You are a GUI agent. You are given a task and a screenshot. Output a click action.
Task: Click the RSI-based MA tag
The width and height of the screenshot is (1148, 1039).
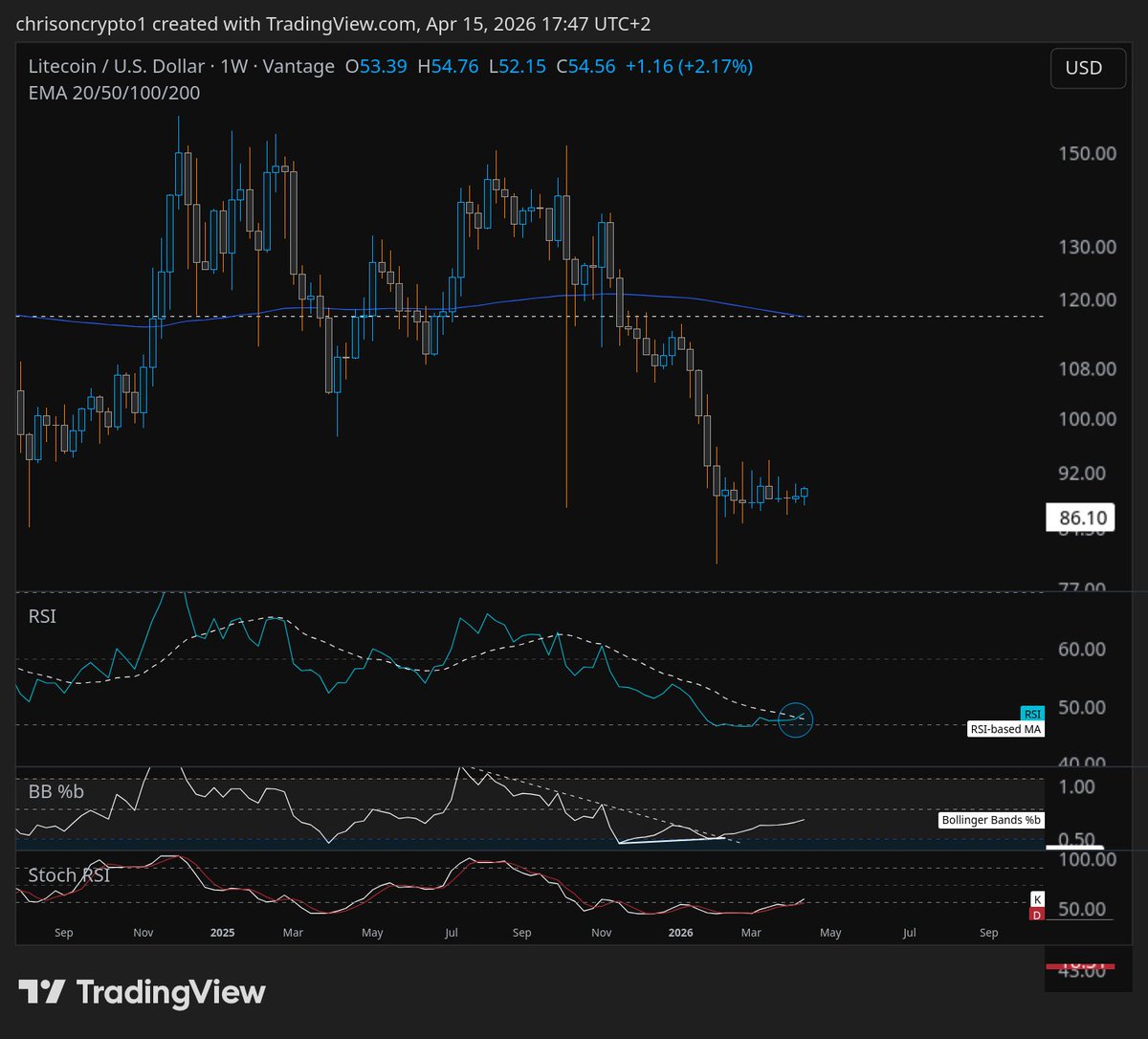[1004, 729]
